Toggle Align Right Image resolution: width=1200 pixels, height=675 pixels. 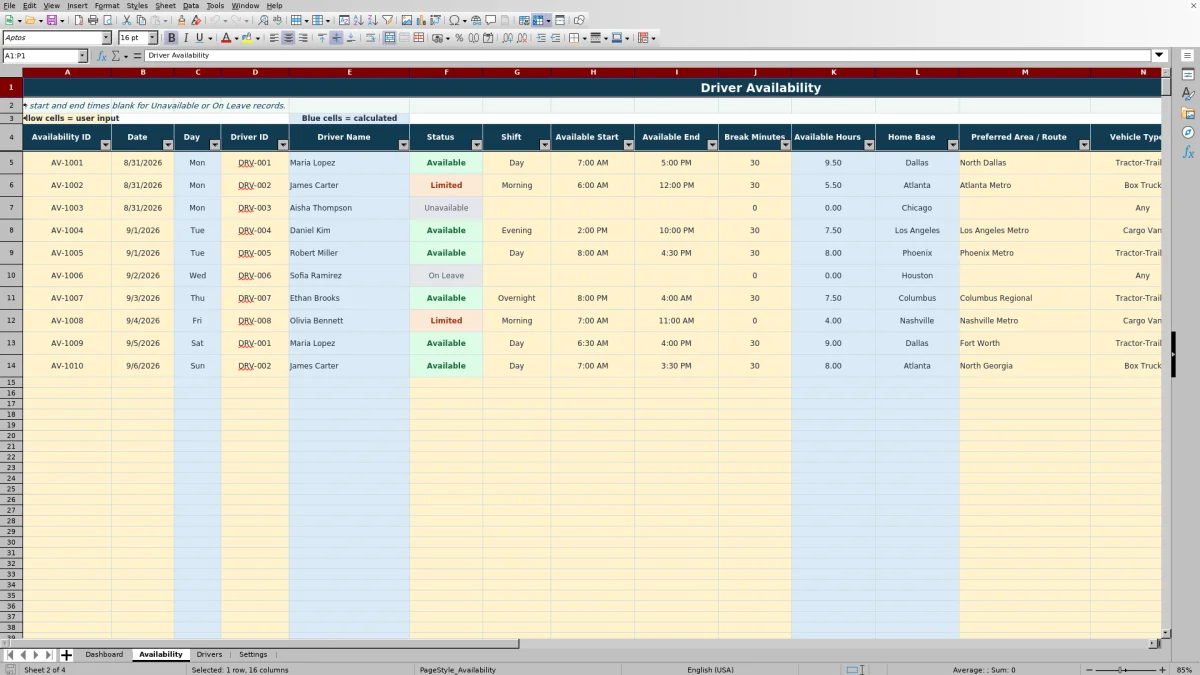(x=302, y=38)
